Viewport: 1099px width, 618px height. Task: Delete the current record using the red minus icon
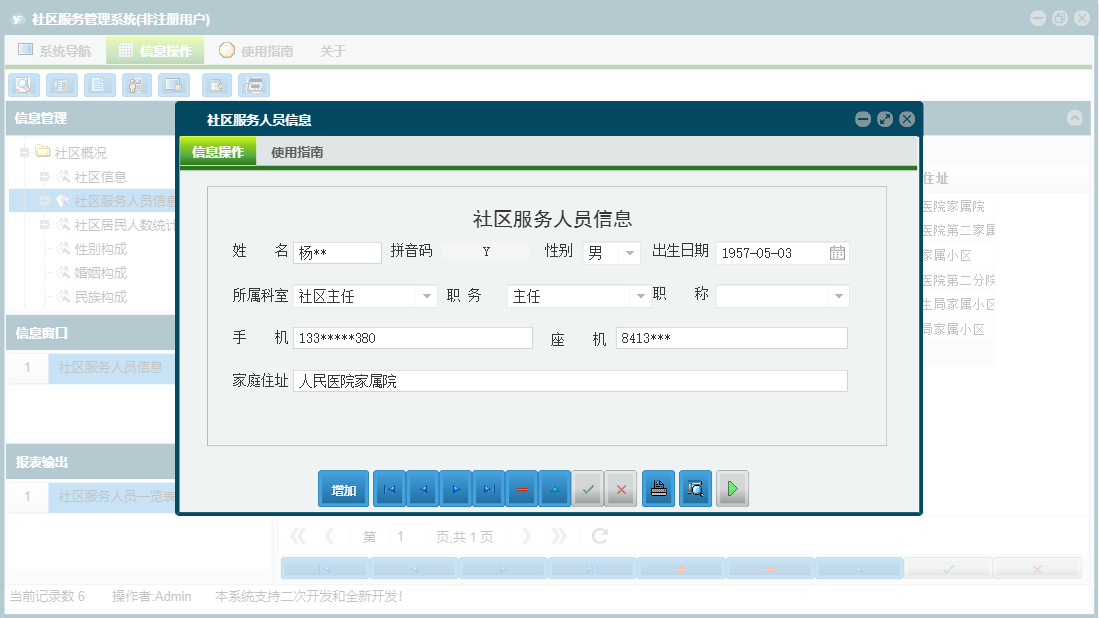click(521, 488)
